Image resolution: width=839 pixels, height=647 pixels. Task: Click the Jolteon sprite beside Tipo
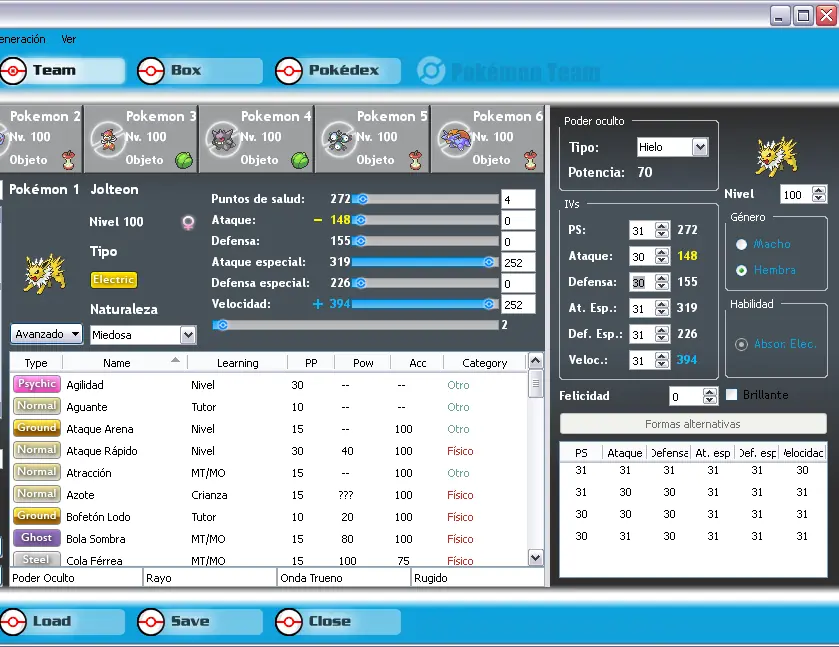pos(45,273)
